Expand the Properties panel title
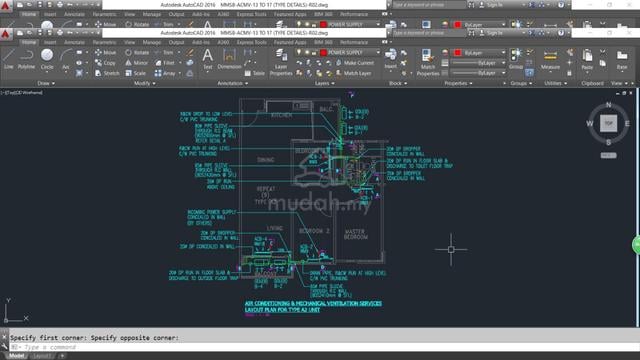 458,83
